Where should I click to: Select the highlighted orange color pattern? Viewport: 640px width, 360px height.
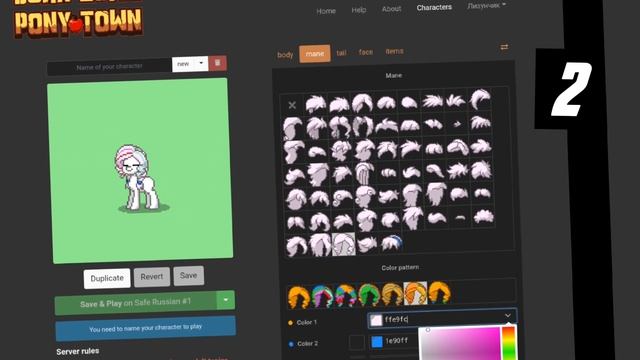tap(416, 293)
